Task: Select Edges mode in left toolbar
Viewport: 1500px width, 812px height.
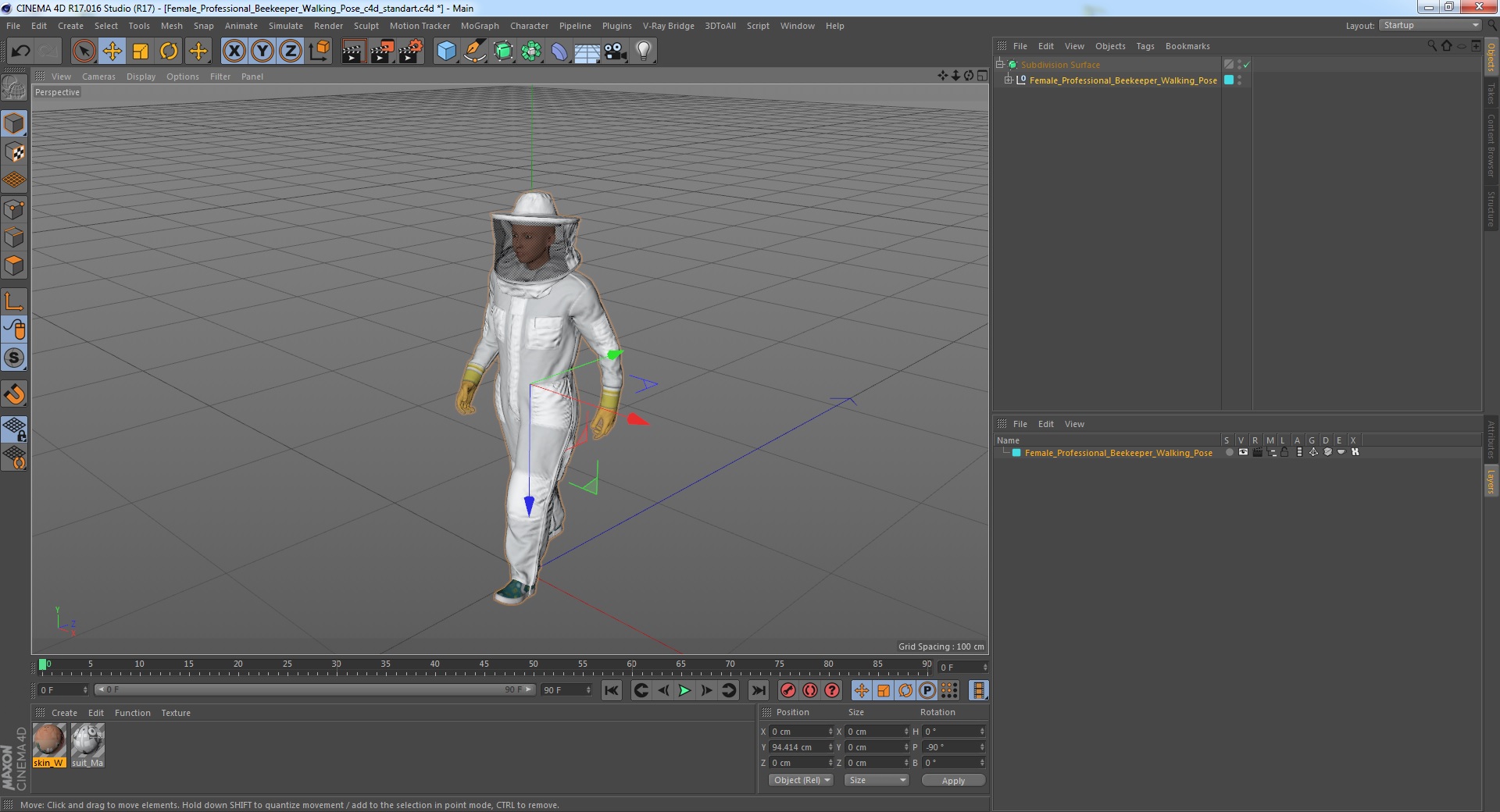Action: pyautogui.click(x=14, y=237)
